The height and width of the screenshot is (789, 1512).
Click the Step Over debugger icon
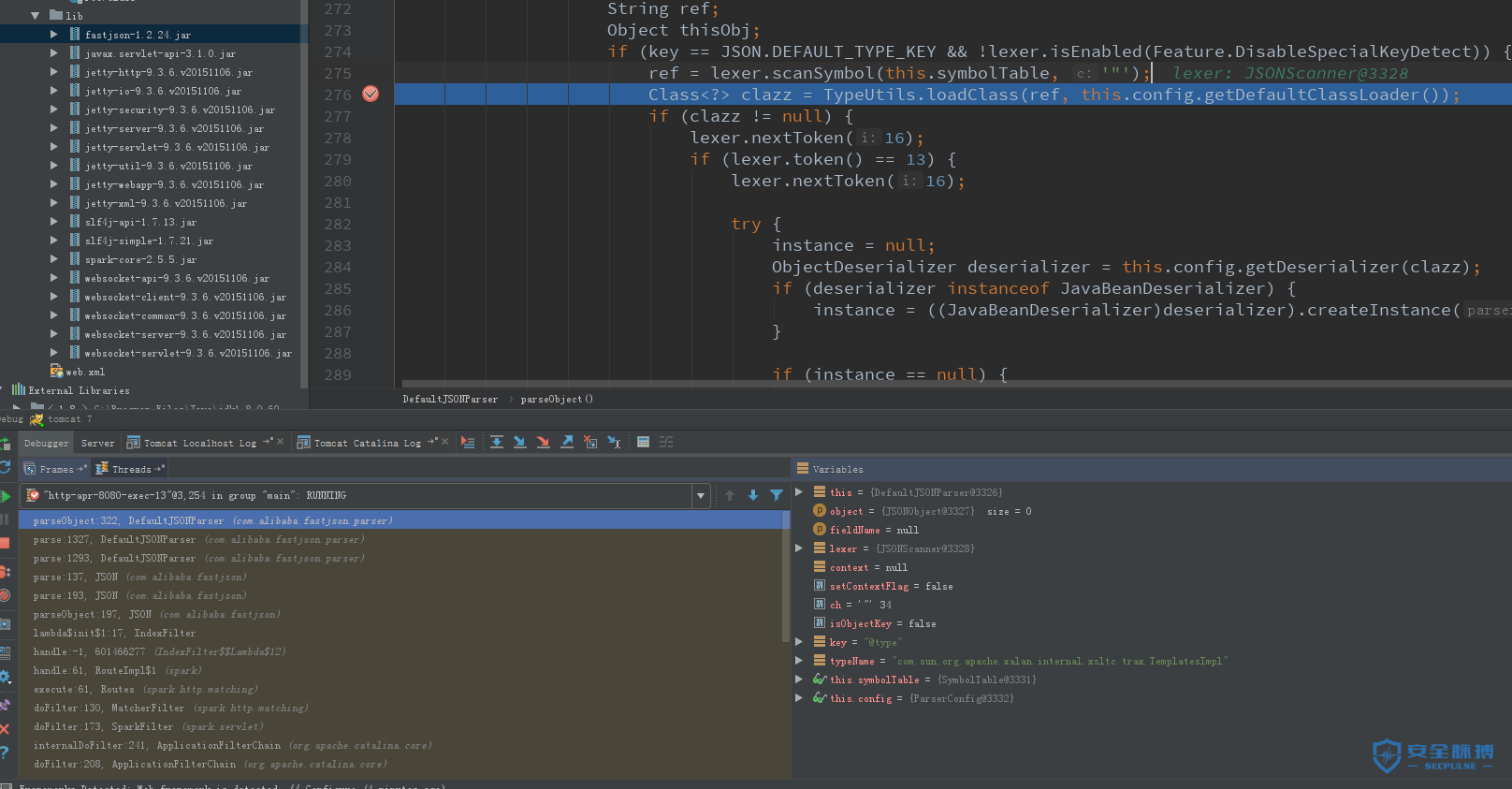497,442
